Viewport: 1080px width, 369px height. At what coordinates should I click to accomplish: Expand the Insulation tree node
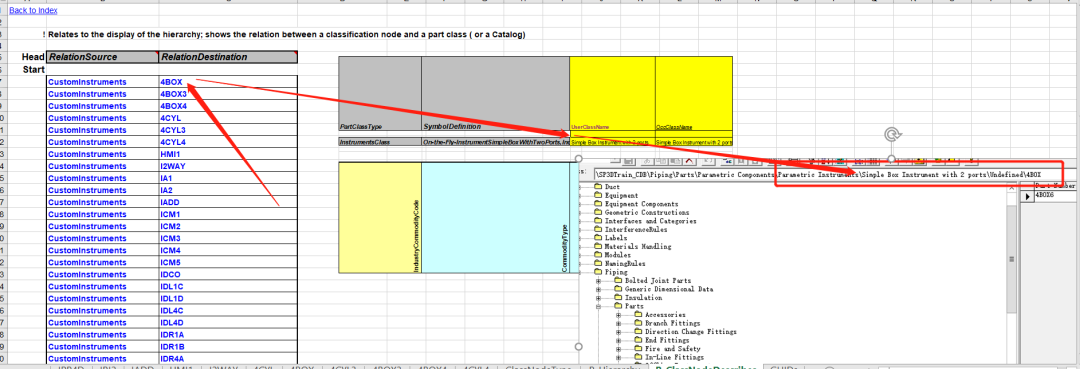(599, 297)
